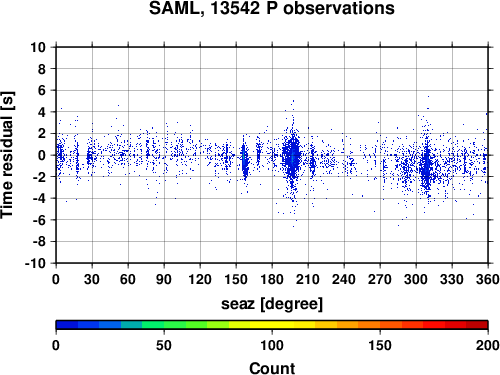Select the dark red end of colorbar

pos(477,325)
